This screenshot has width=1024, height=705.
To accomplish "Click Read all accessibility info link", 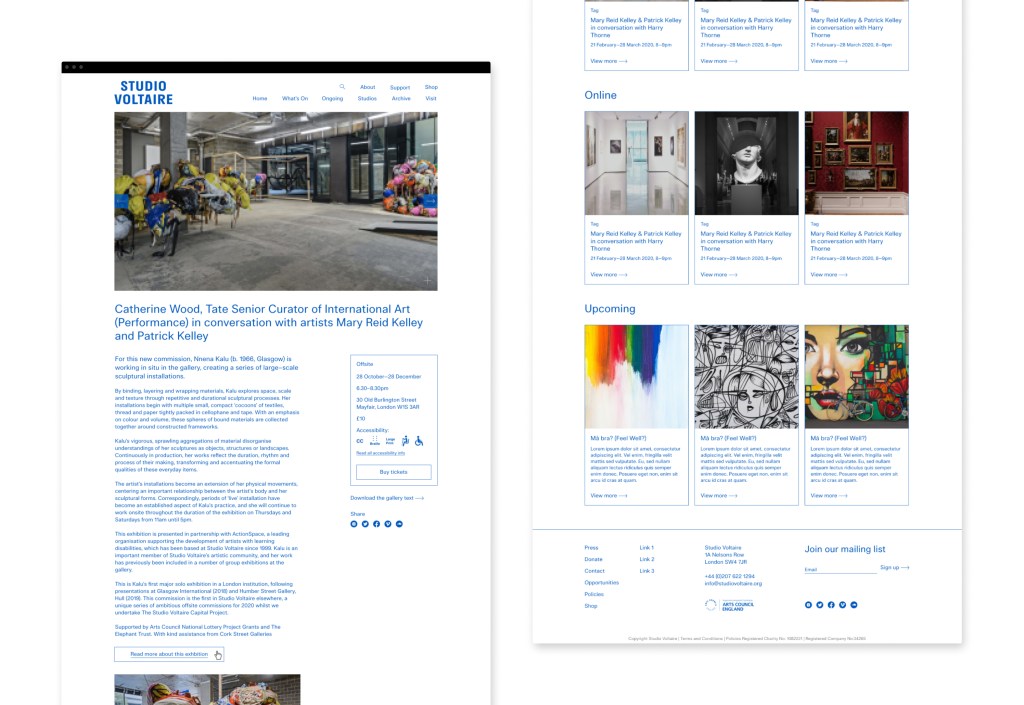I will (x=380, y=453).
